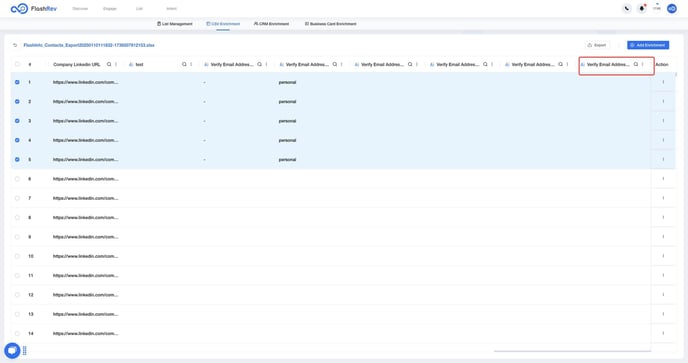The width and height of the screenshot is (688, 363).
Task: Open row 13 action menu
Action: point(663,314)
